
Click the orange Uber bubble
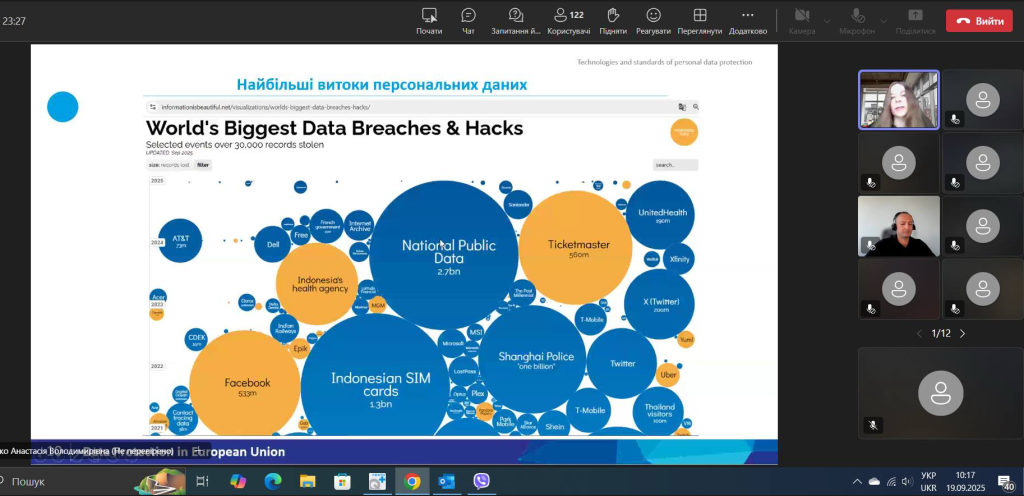pos(668,375)
